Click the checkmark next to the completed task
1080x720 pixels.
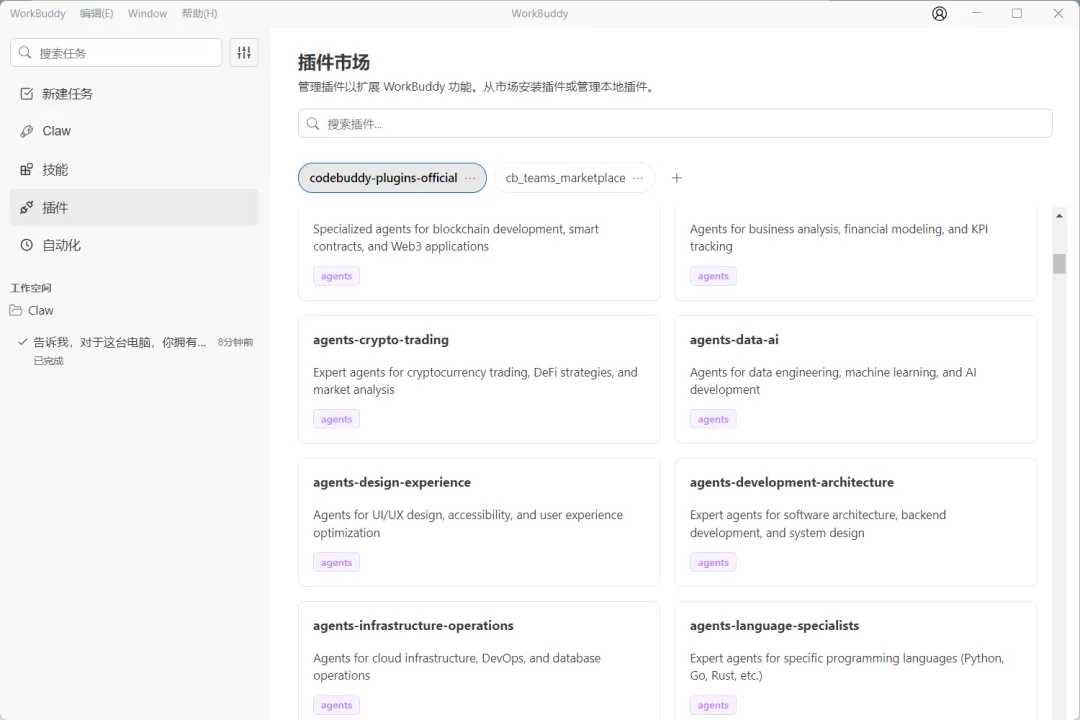tap(23, 342)
